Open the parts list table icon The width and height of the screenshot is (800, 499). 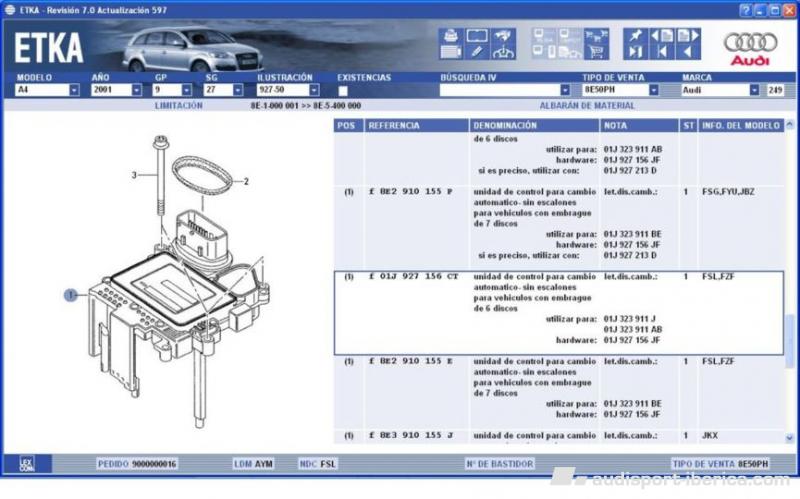[451, 52]
